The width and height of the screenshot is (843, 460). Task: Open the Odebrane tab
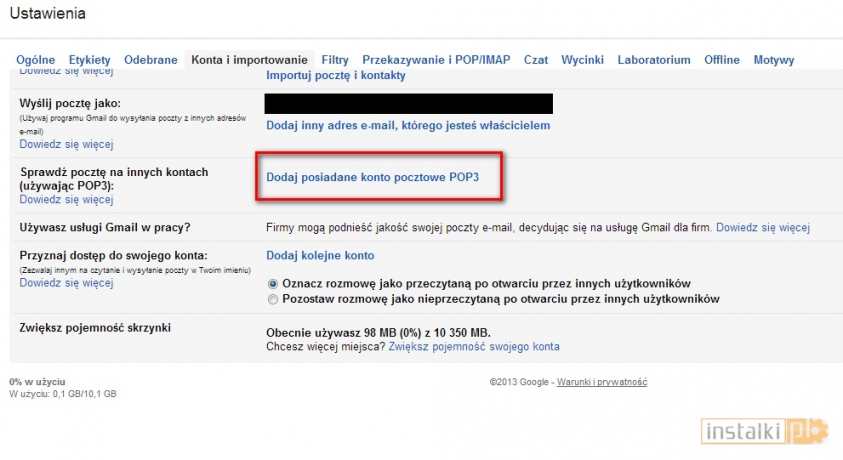[151, 60]
